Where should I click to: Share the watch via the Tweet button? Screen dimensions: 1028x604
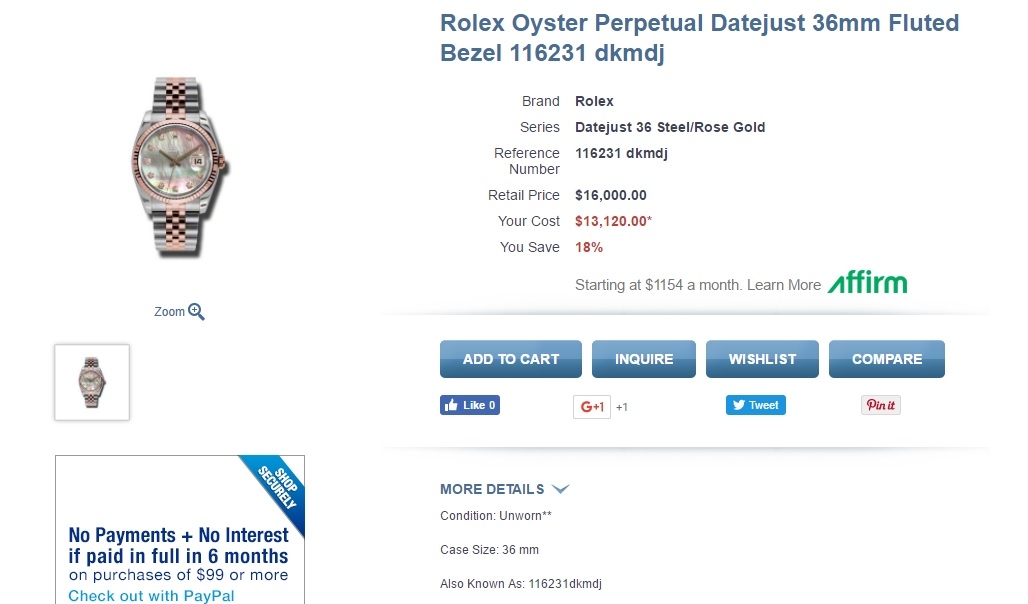pos(756,405)
